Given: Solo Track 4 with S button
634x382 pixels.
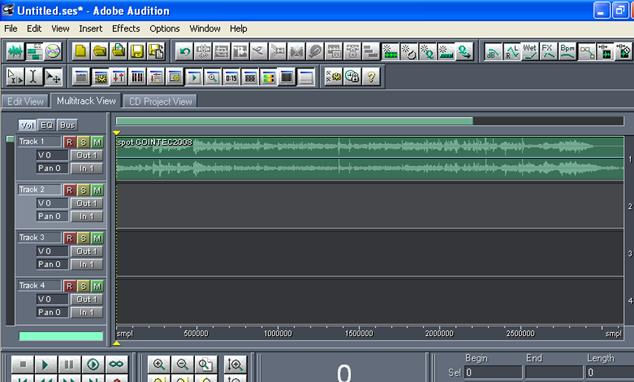Looking at the screenshot, I should 83,286.
